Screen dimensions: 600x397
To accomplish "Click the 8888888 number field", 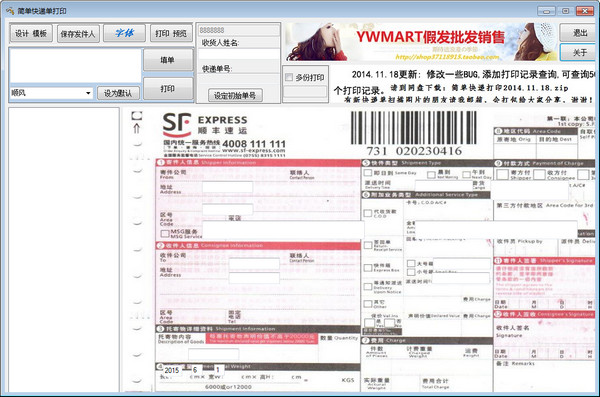I will (238, 30).
